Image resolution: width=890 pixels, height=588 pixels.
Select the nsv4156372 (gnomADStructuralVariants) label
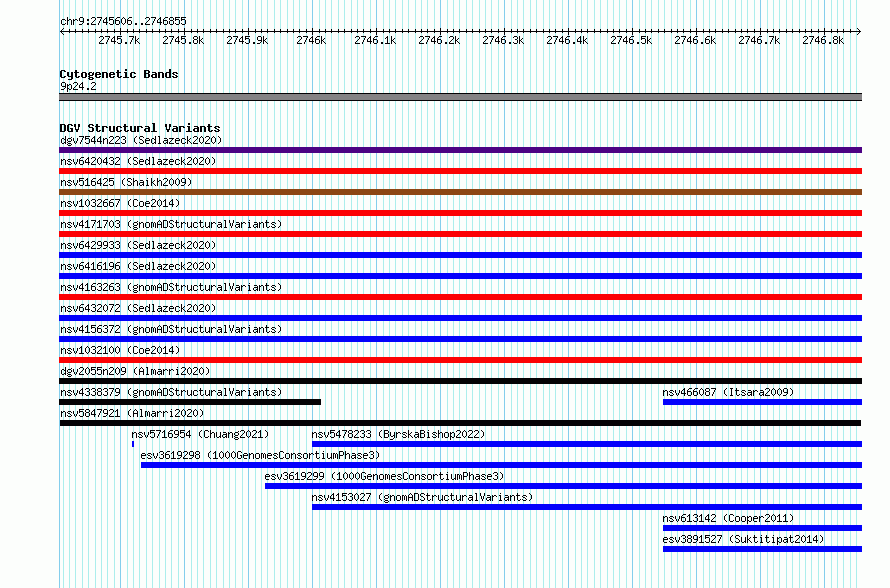(x=171, y=329)
